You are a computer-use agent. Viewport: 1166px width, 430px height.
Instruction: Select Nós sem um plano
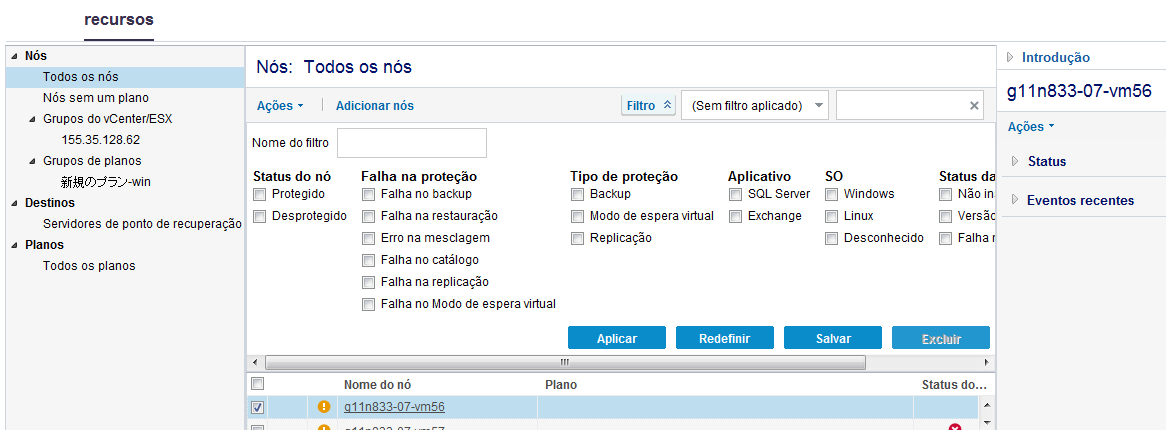coord(96,97)
